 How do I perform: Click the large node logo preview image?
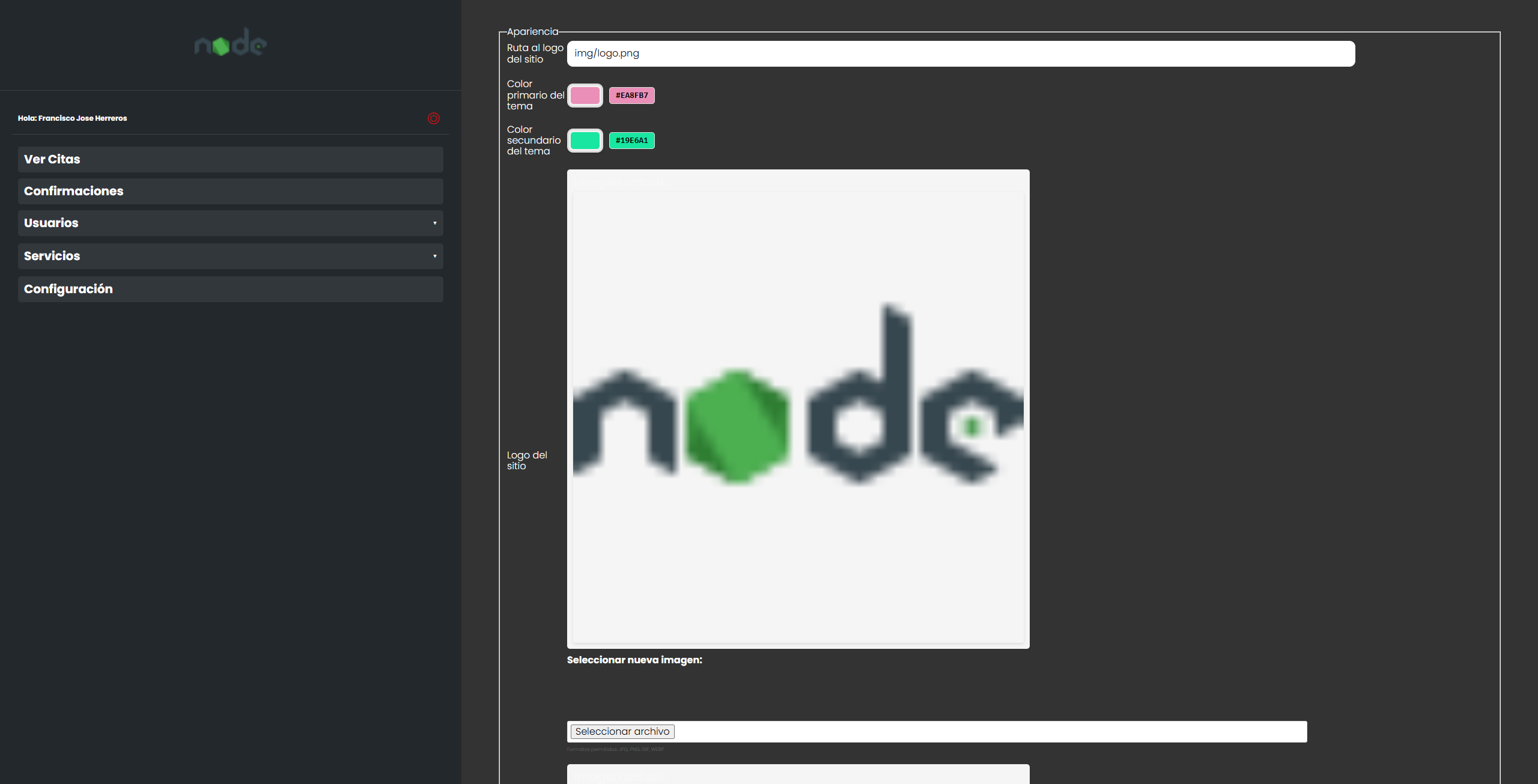[798, 418]
